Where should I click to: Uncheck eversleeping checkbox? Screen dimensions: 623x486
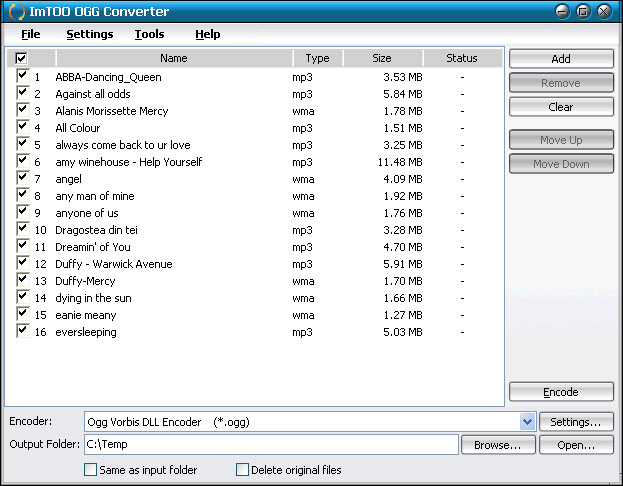tap(23, 331)
